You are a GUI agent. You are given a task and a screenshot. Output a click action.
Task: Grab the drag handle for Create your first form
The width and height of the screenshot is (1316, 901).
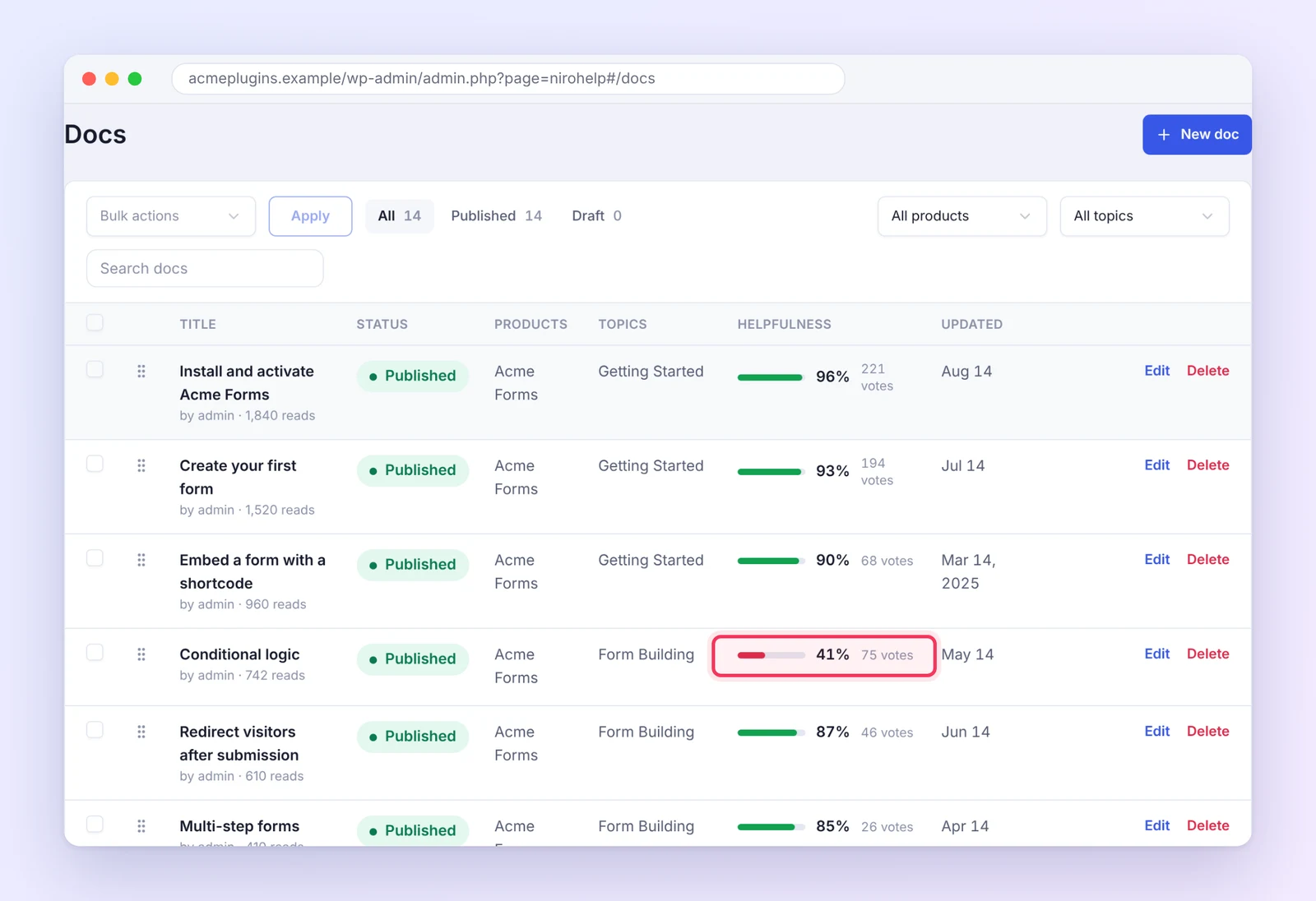141,465
